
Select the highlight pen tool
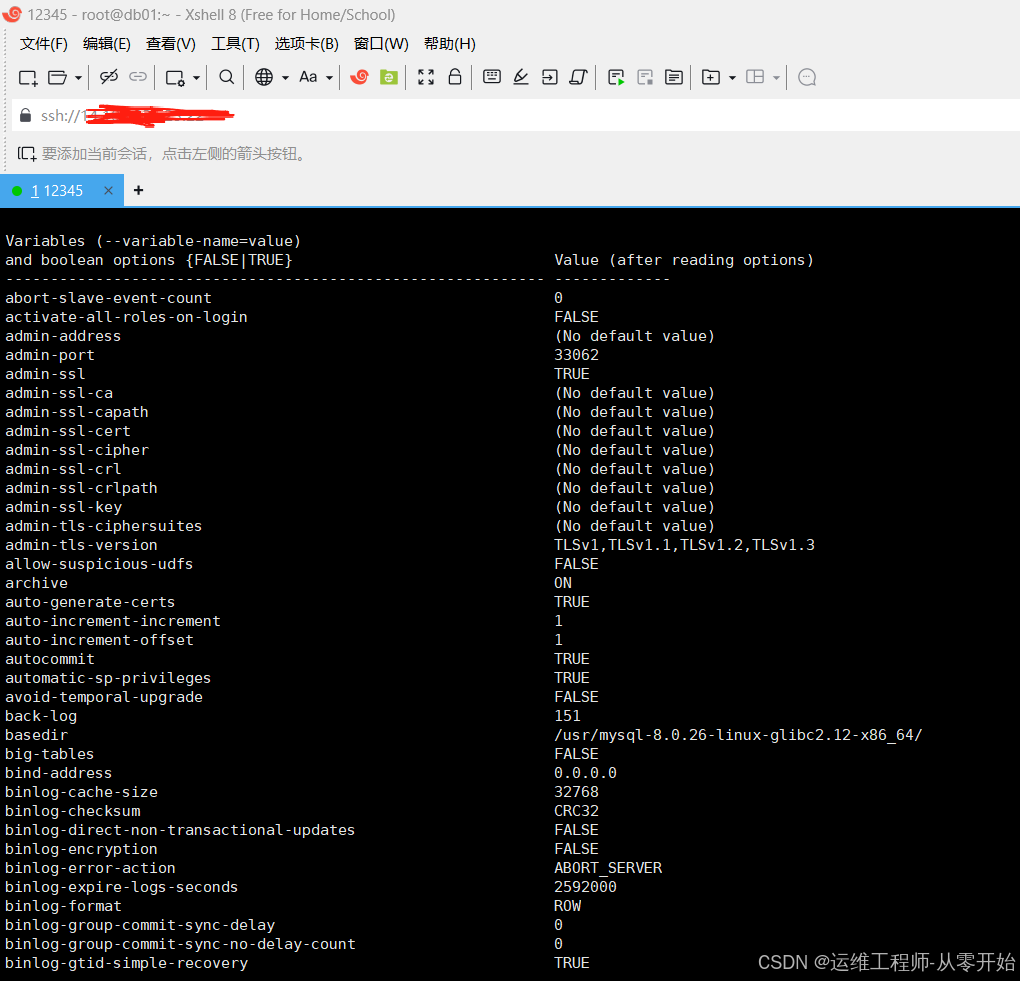[x=520, y=77]
